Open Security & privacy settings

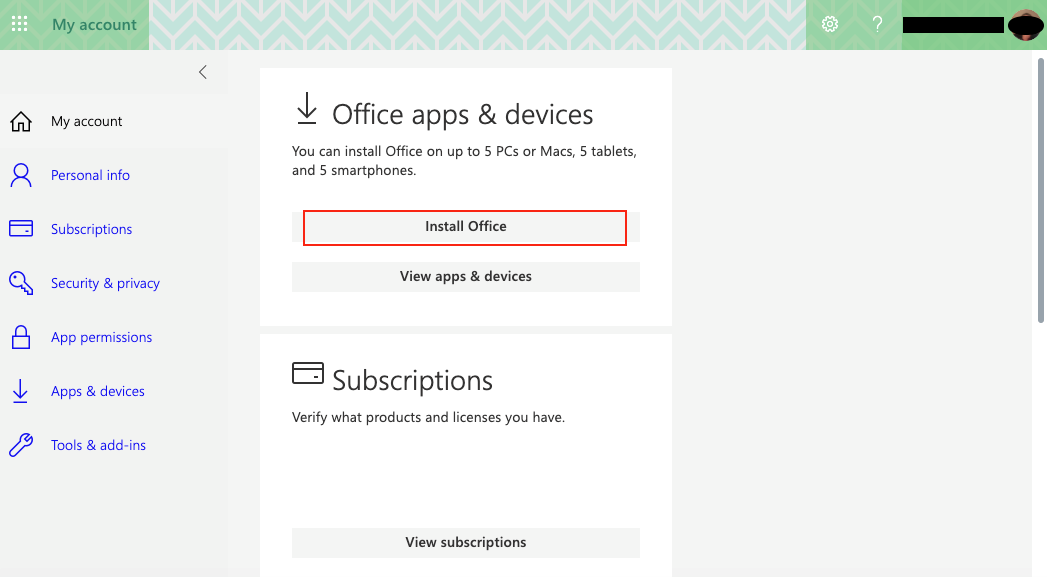[x=106, y=283]
